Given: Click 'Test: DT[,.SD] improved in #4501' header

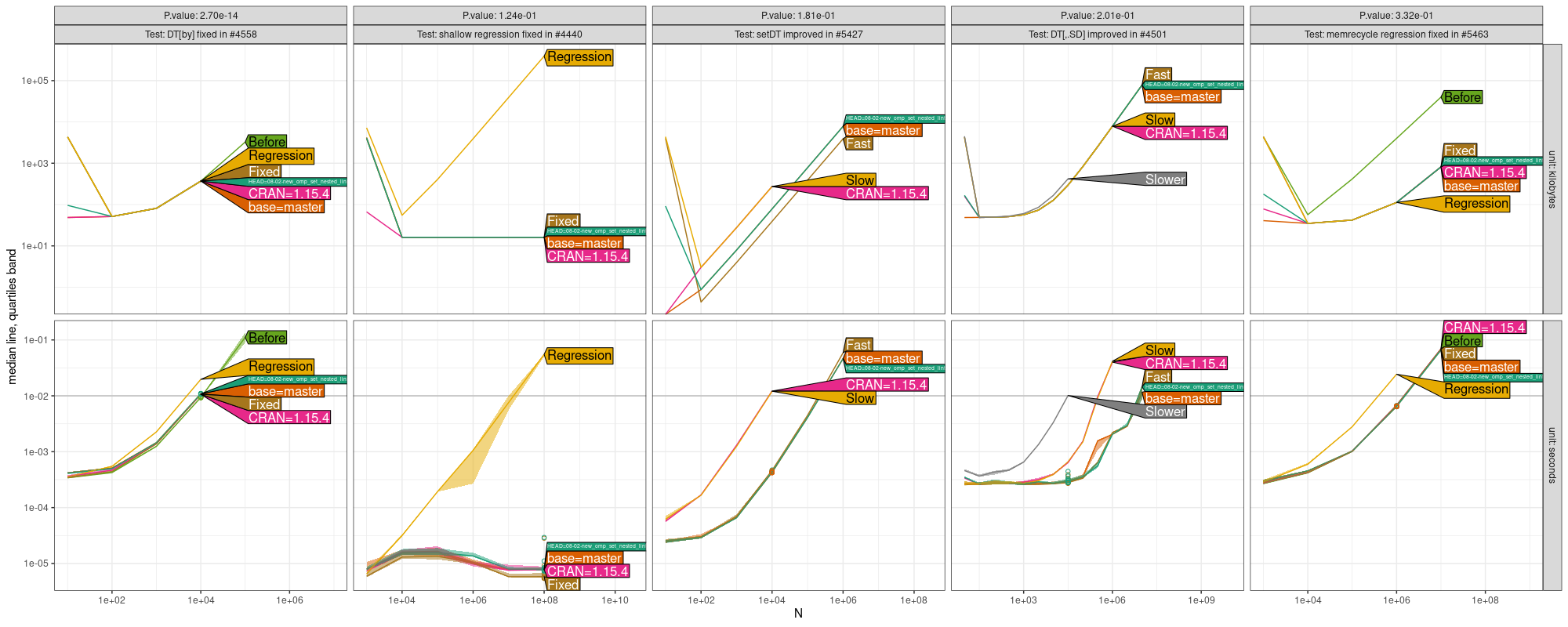Looking at the screenshot, I should click(x=1098, y=34).
